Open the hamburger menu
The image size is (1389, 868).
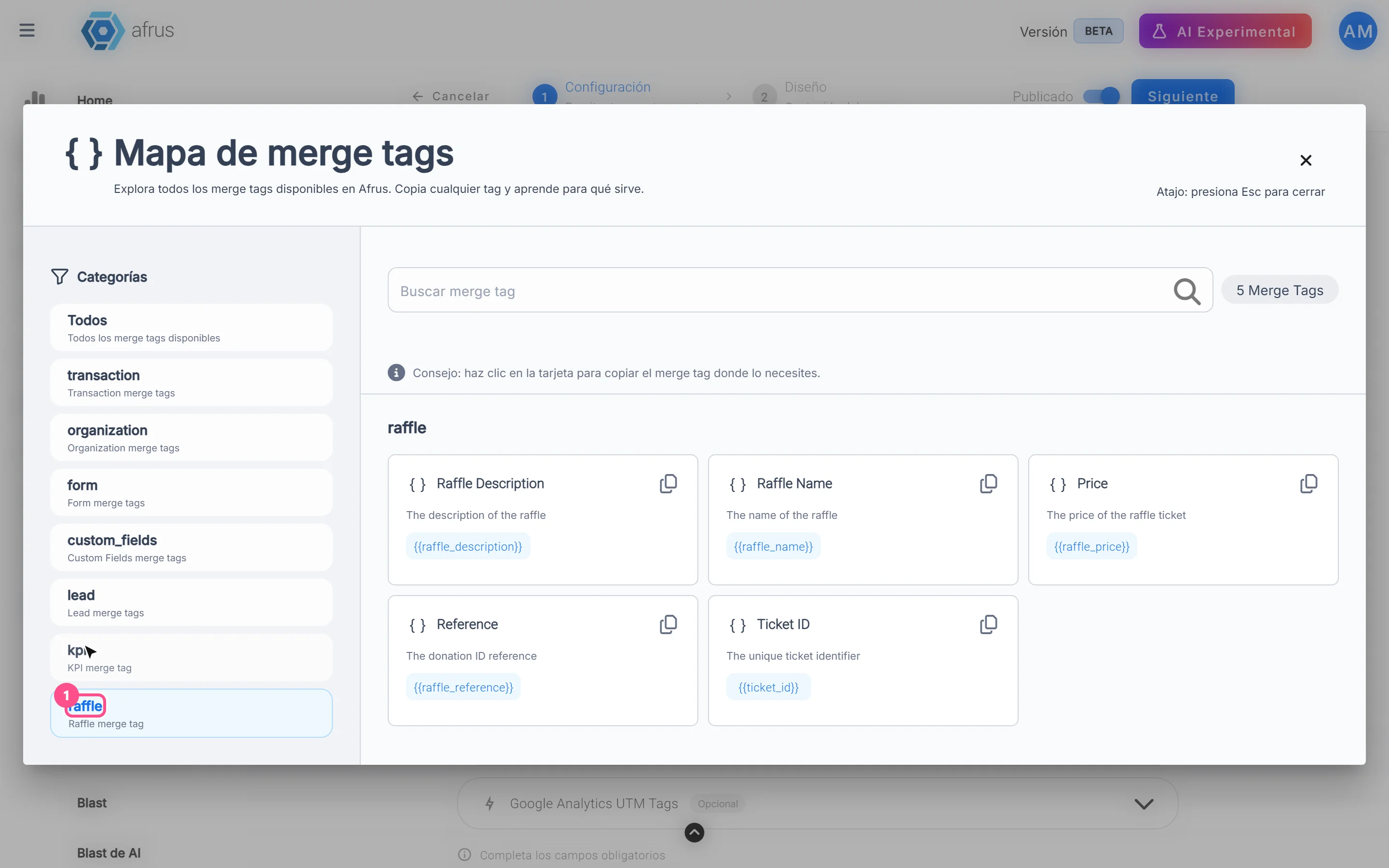pyautogui.click(x=27, y=30)
